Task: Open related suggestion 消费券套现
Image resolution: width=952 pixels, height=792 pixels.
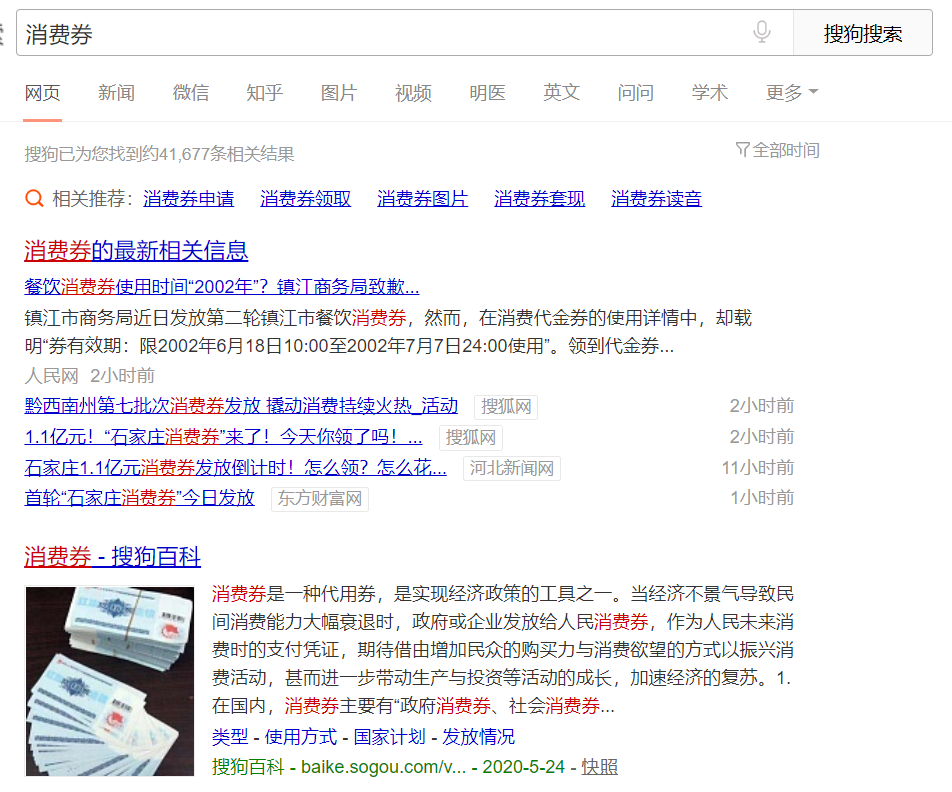Action: click(539, 199)
